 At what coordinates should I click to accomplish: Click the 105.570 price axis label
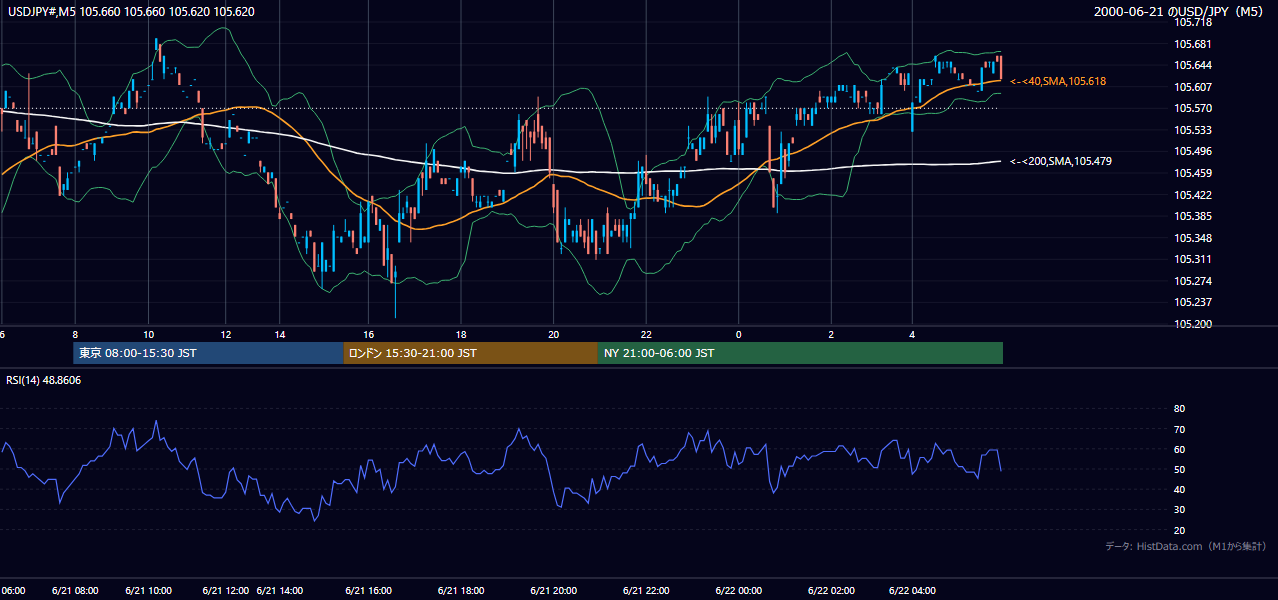click(1193, 109)
